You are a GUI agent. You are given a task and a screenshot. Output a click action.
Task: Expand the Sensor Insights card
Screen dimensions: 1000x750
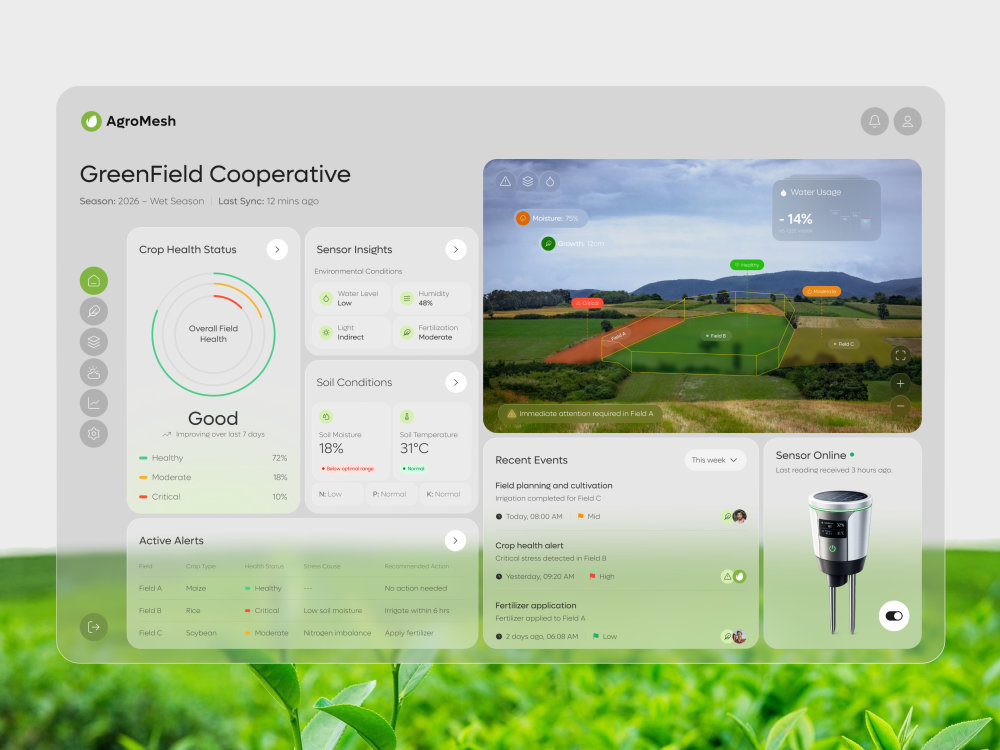click(455, 249)
